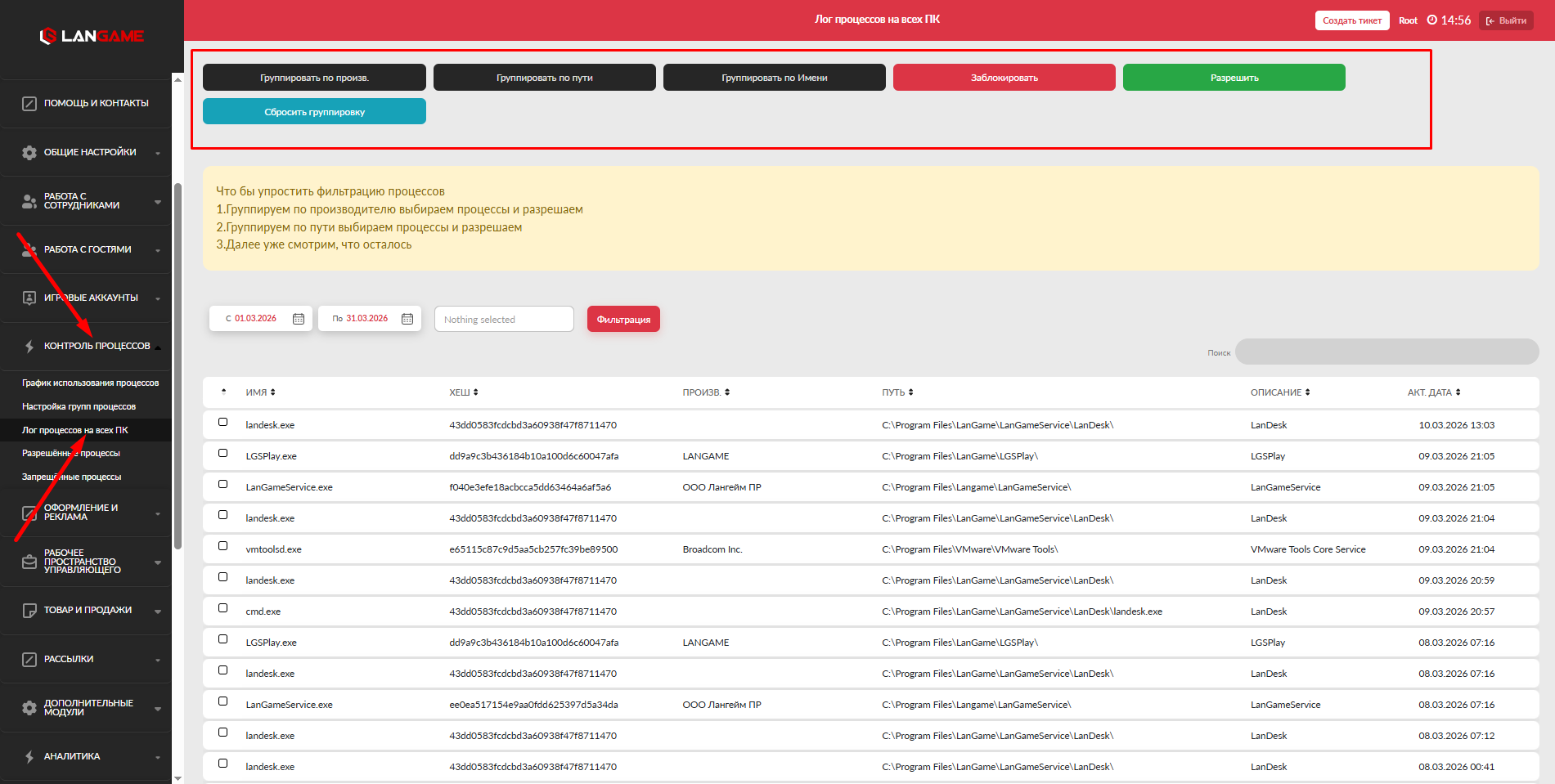This screenshot has height=784, width=1555.
Task: Open calendar icon for end date
Action: (x=407, y=319)
